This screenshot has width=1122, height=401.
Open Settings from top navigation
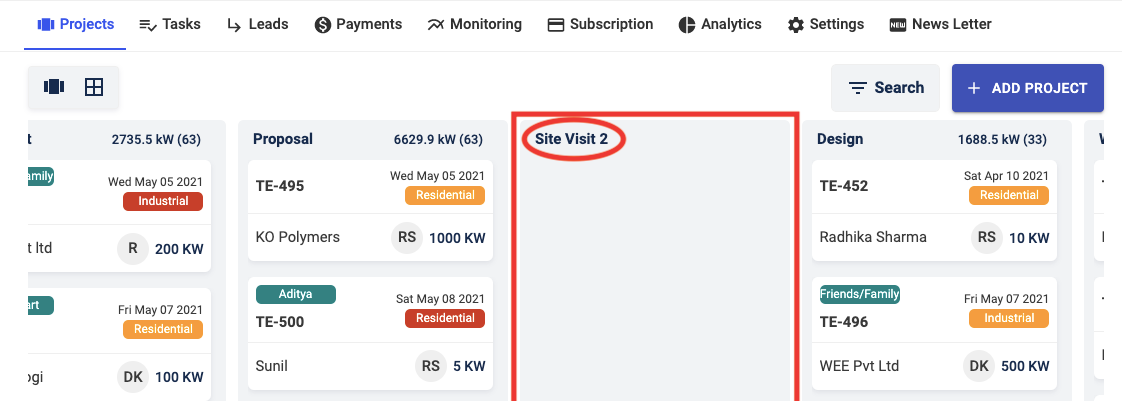click(x=825, y=24)
